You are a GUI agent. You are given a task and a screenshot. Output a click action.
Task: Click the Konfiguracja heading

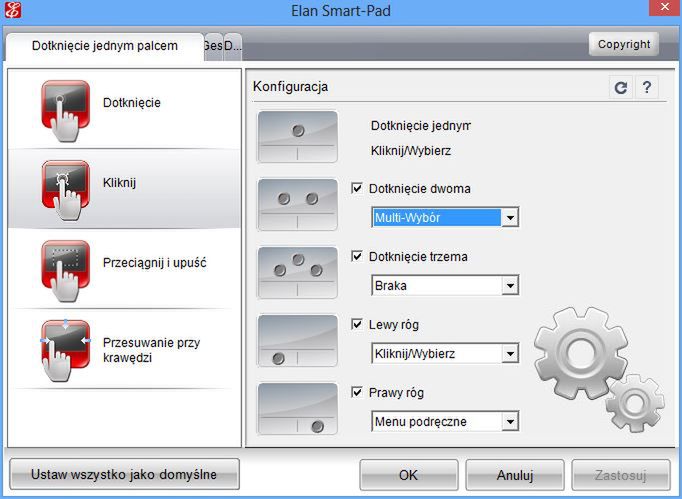(x=291, y=87)
